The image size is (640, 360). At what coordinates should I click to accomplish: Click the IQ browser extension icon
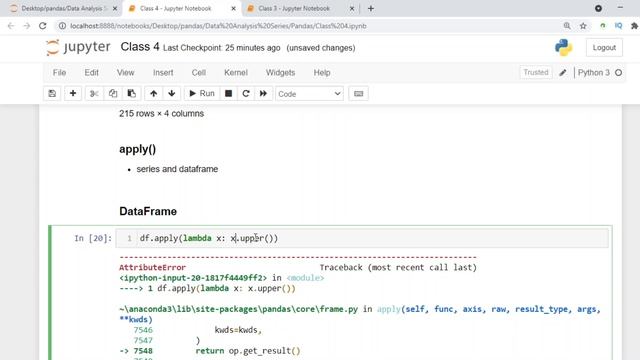coord(618,26)
